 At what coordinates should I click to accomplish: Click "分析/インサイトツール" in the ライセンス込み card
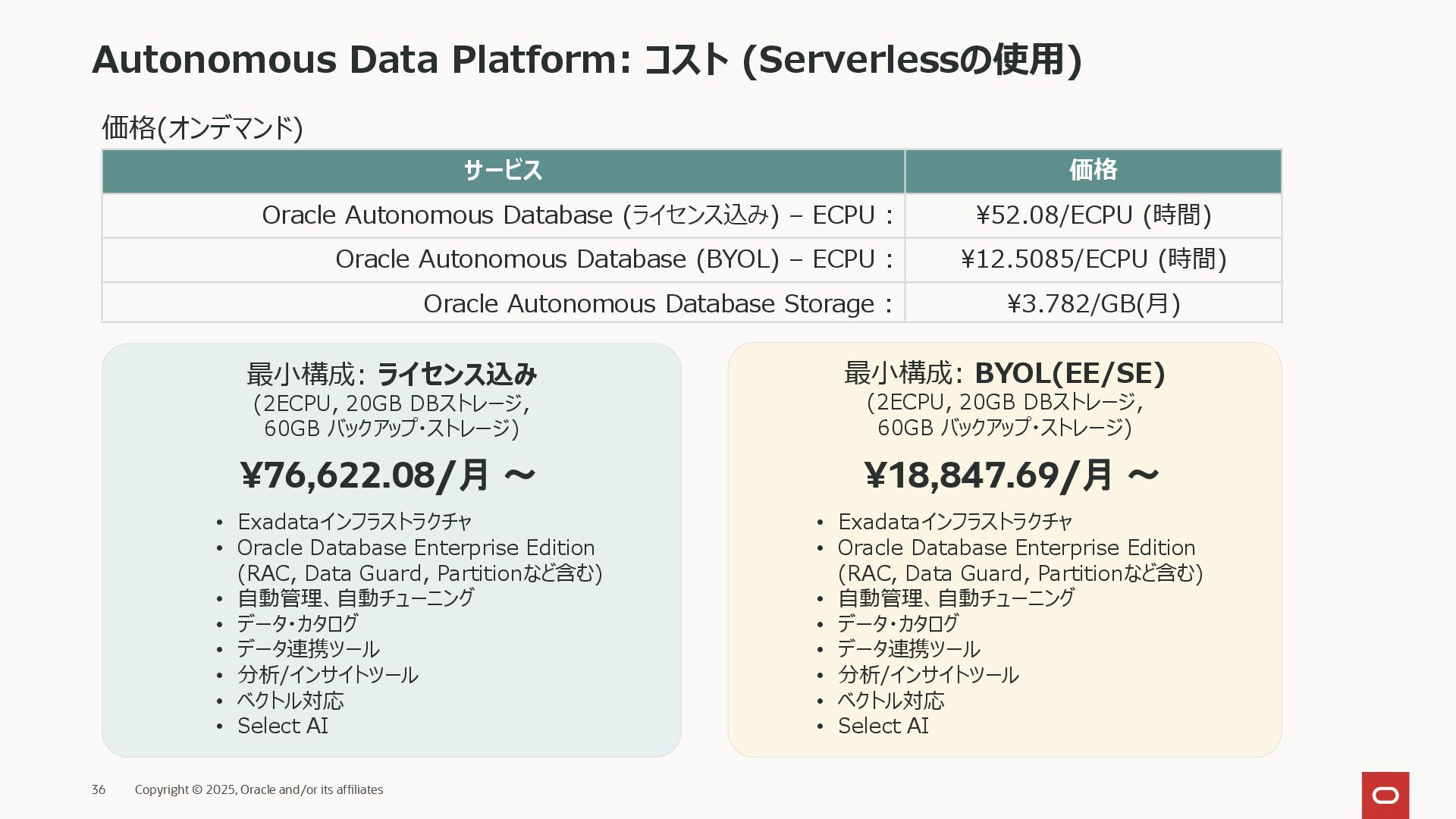[x=328, y=675]
